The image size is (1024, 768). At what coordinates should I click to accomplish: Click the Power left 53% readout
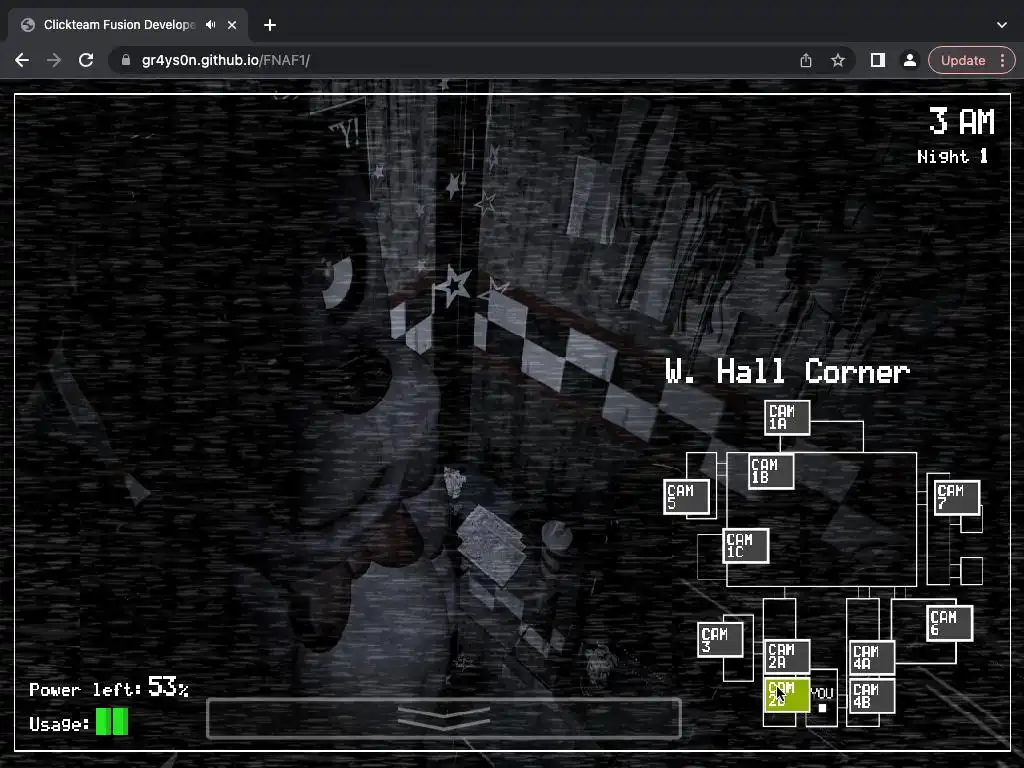click(x=109, y=688)
